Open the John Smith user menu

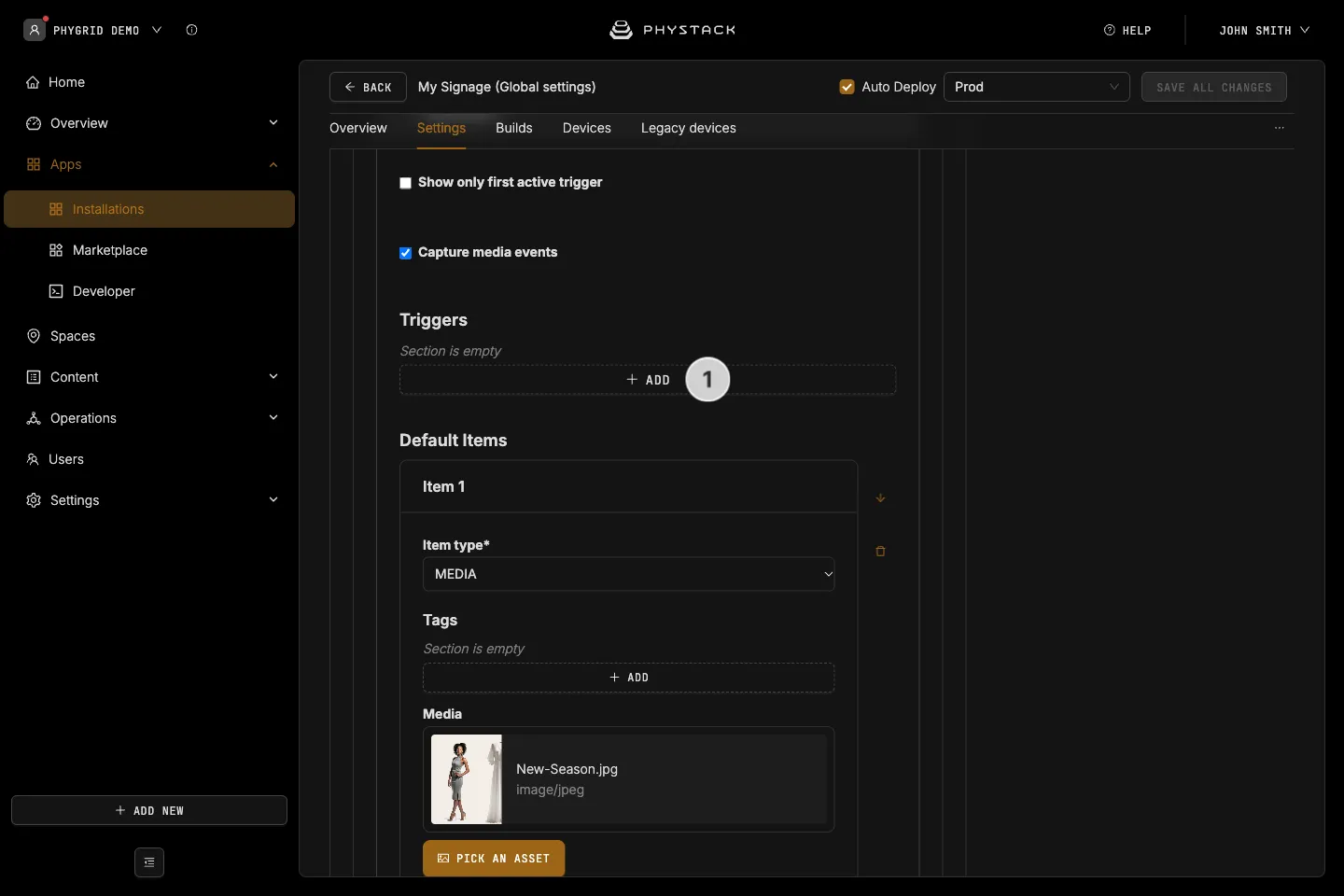(x=1265, y=30)
